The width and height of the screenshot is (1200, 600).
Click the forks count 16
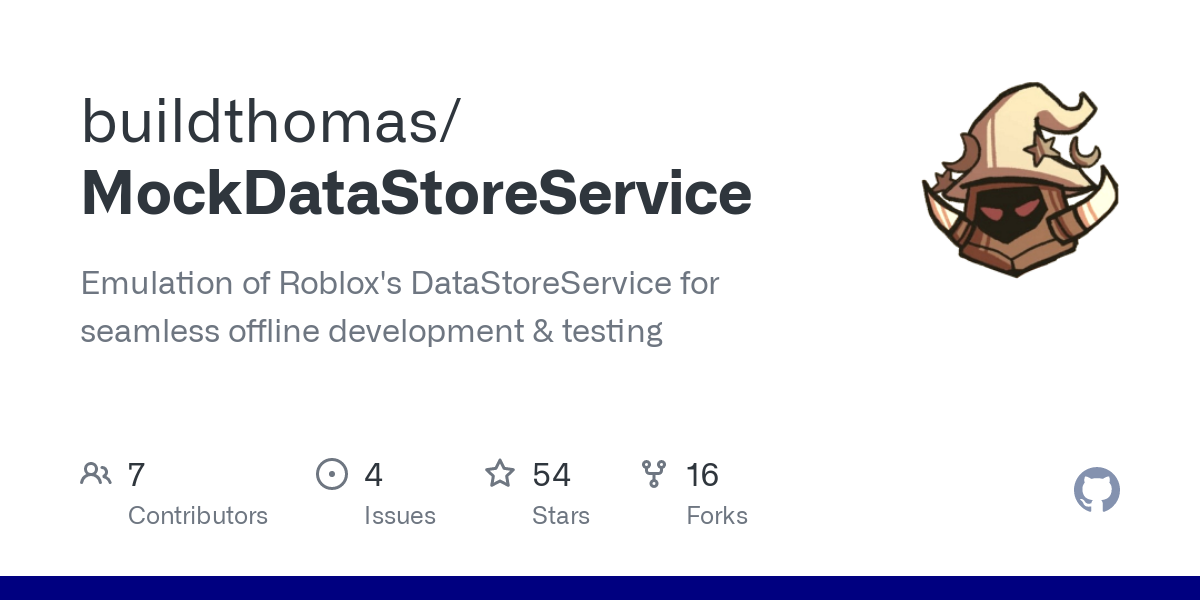point(702,474)
